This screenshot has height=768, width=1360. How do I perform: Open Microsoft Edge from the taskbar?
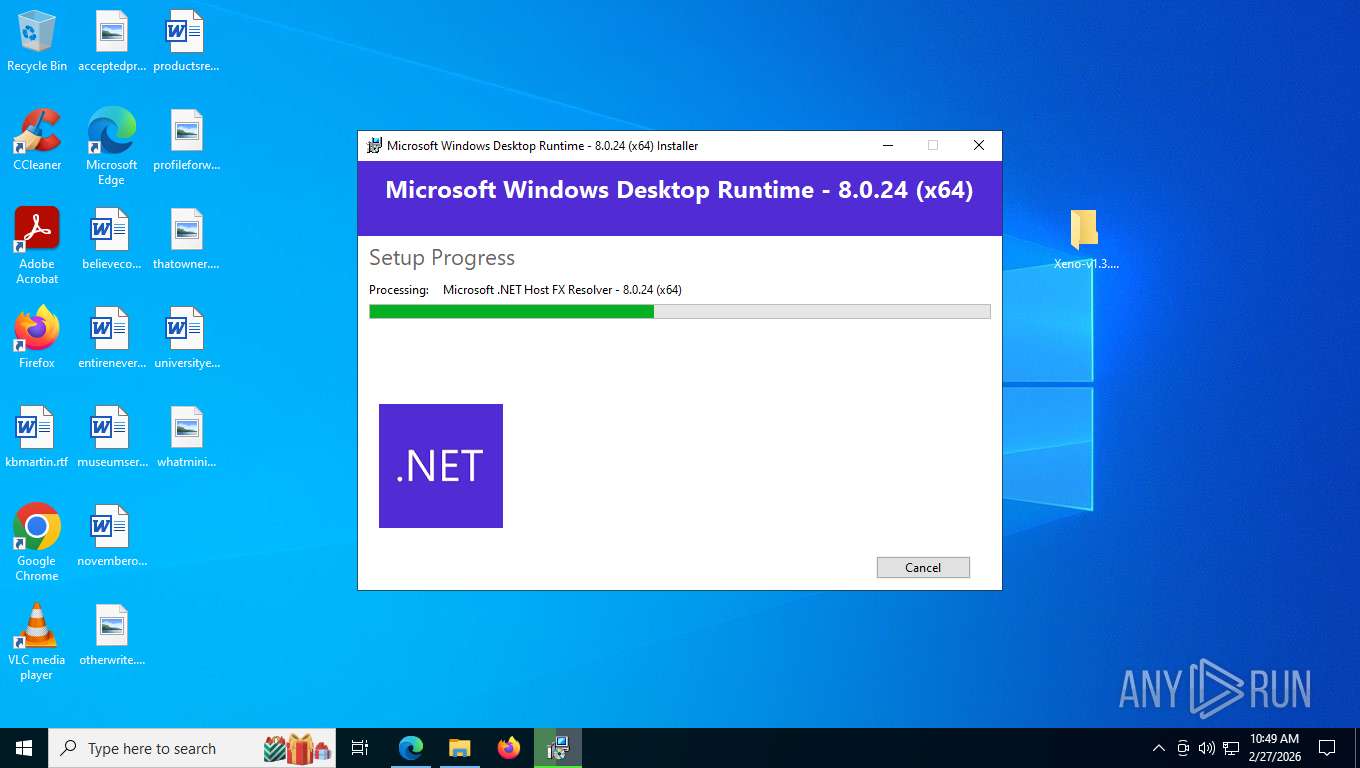tap(411, 748)
